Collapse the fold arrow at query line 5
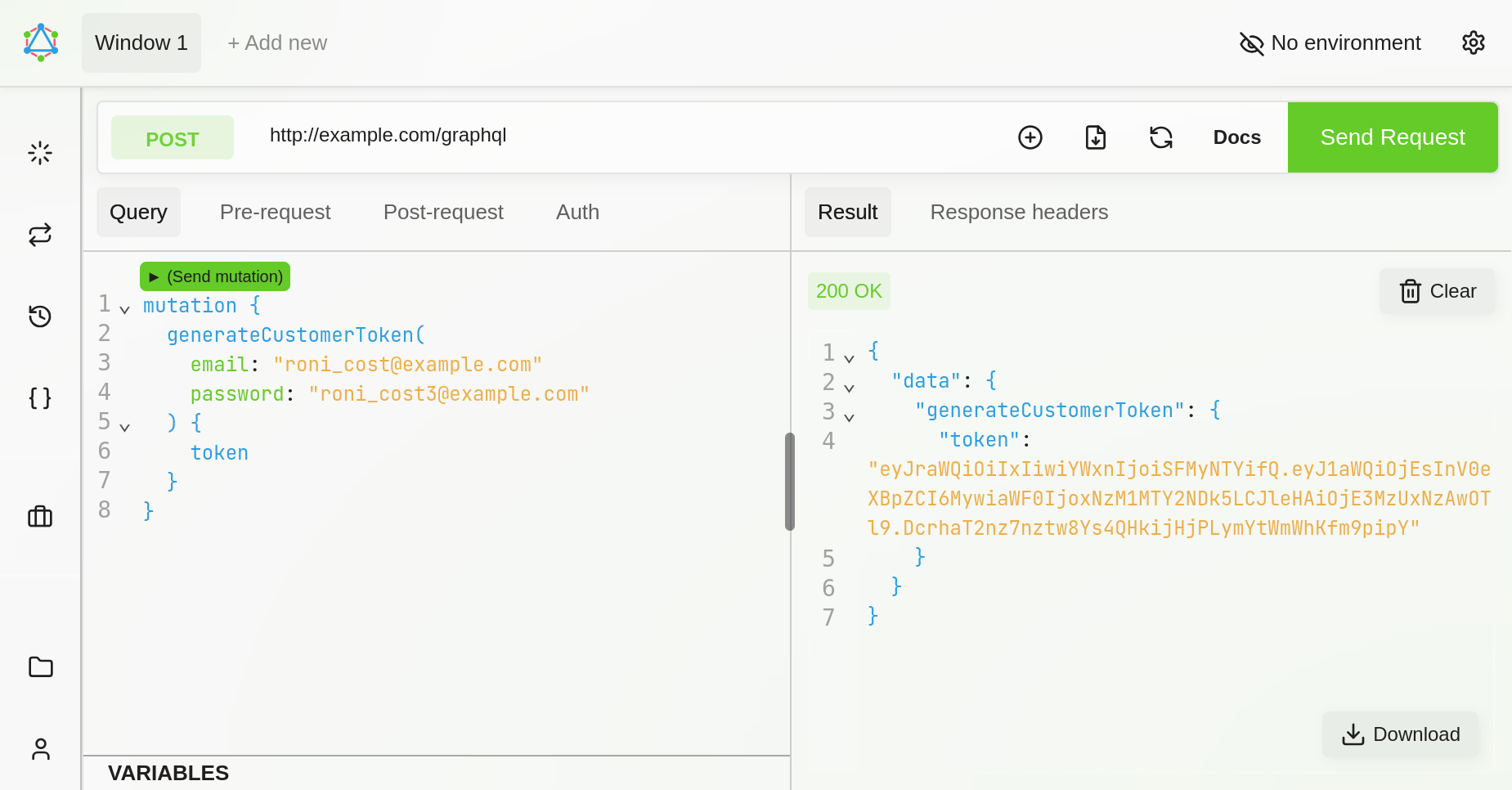The image size is (1512, 790). click(x=124, y=427)
